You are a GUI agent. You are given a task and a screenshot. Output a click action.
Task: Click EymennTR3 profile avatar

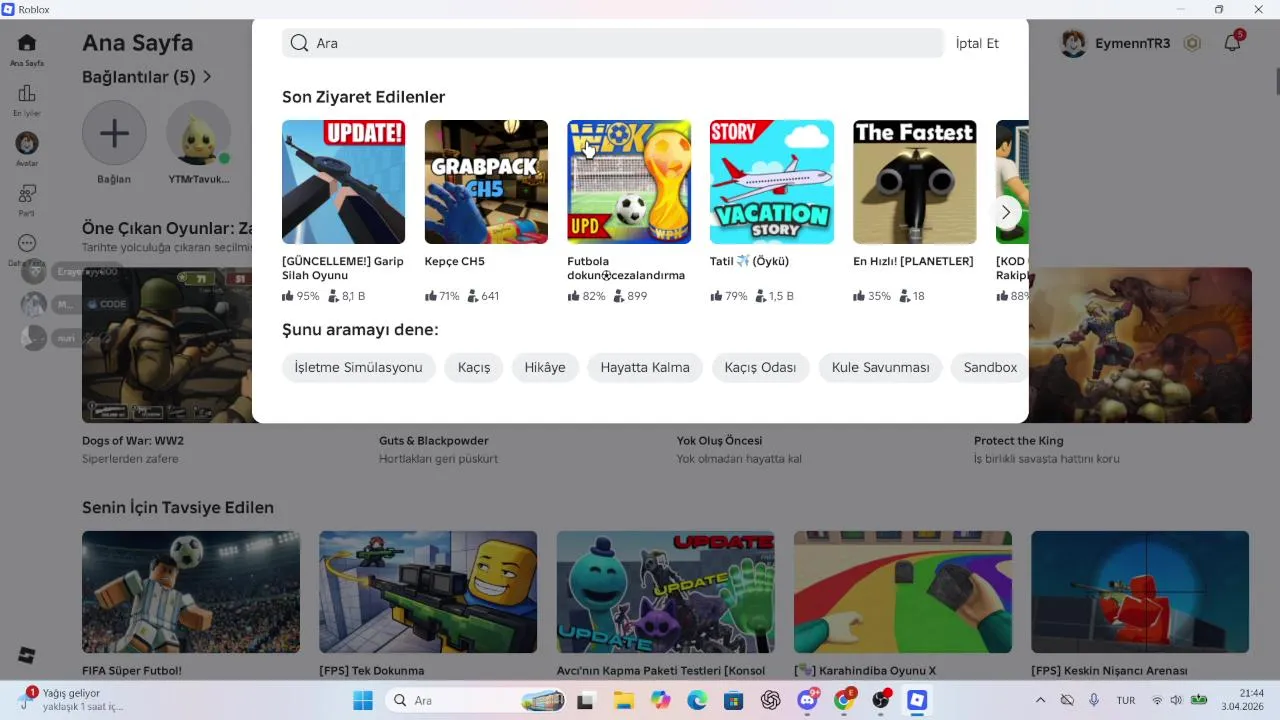tap(1073, 43)
